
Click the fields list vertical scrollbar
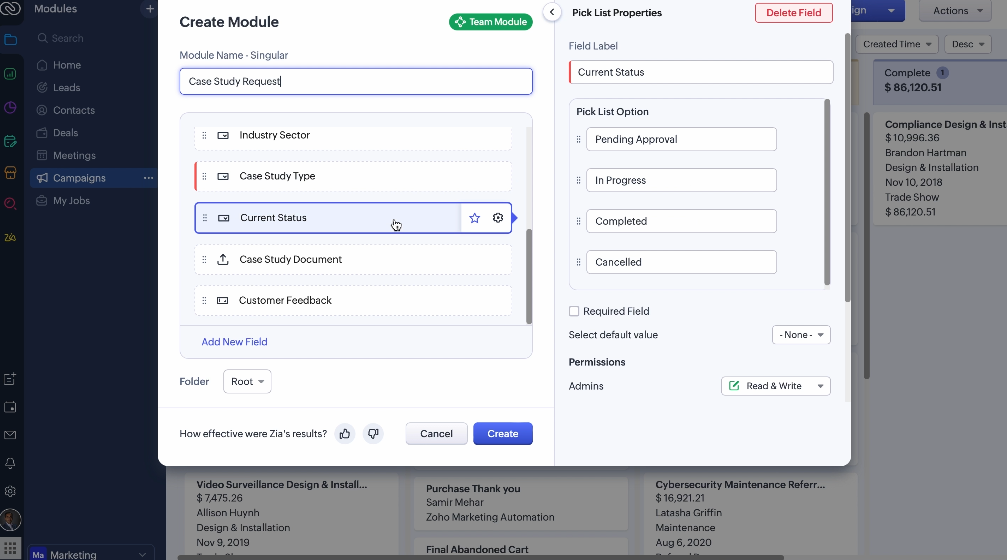(x=529, y=277)
